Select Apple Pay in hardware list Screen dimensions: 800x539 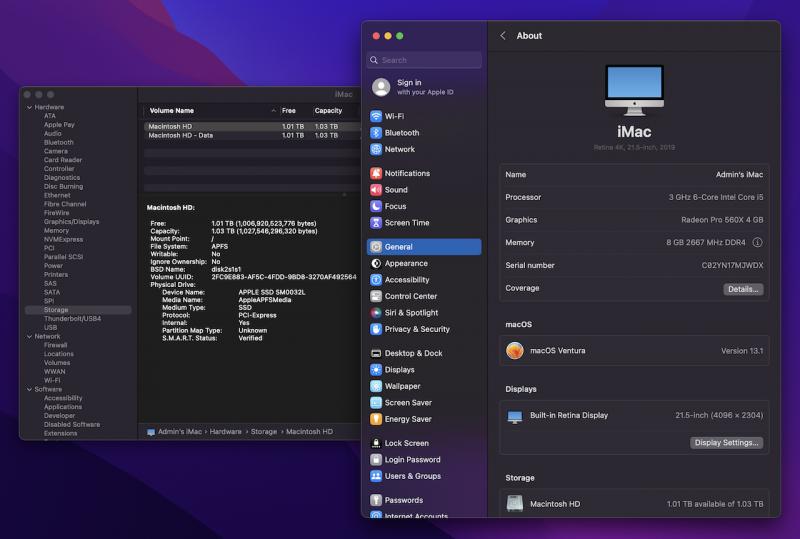59,125
